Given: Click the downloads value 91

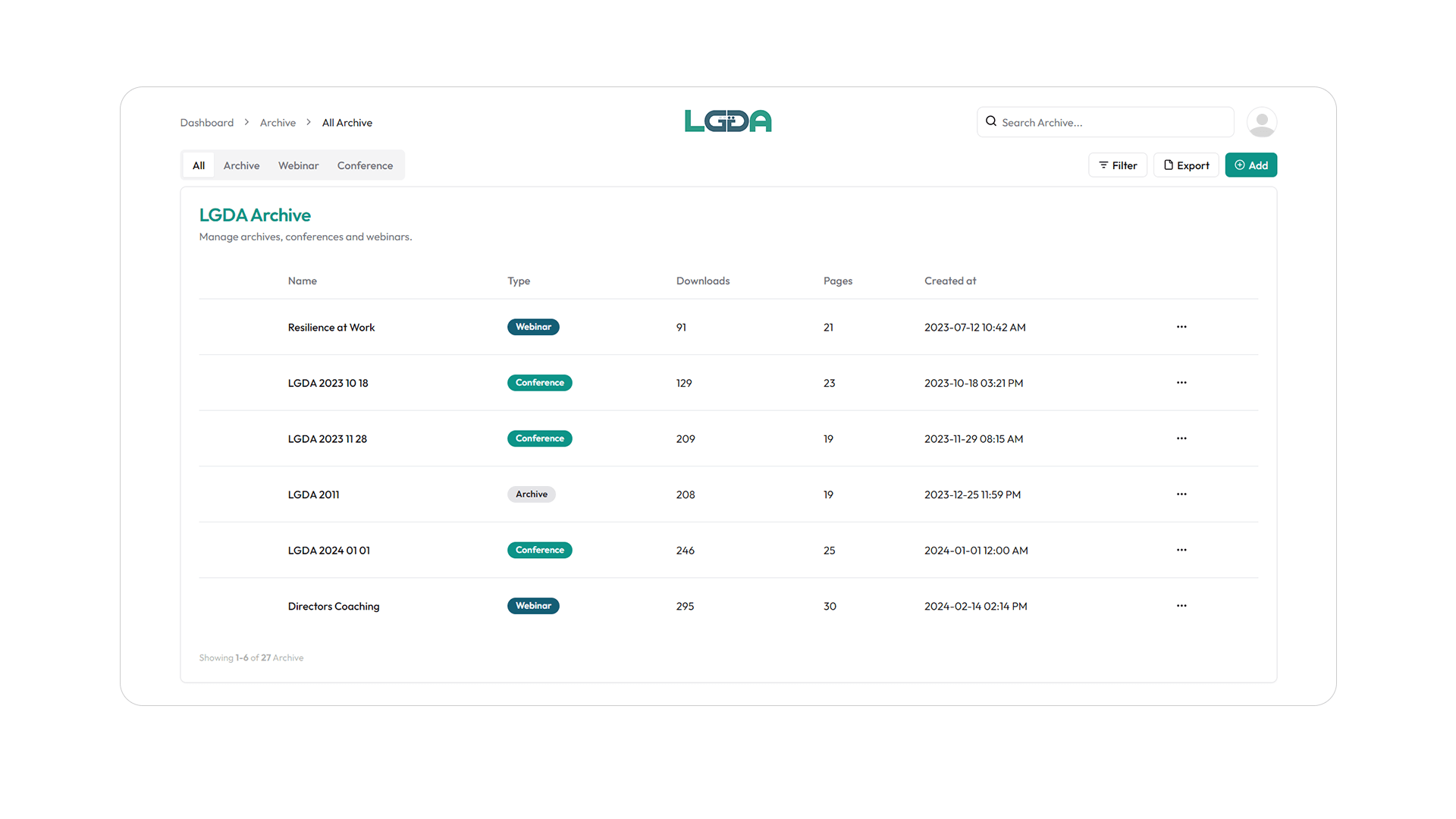Looking at the screenshot, I should 681,328.
